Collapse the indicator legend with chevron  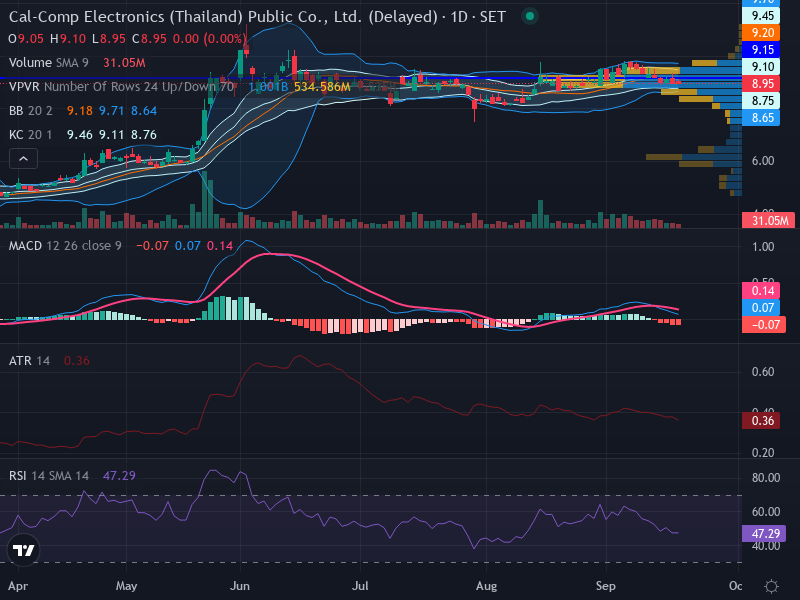pos(23,159)
